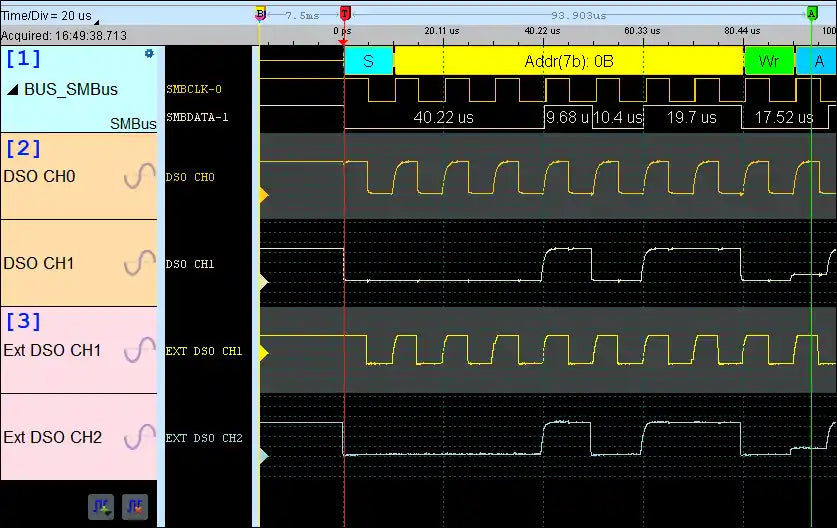The height and width of the screenshot is (528, 837).
Task: Click the Acquired timestamp text
Action: 64,36
